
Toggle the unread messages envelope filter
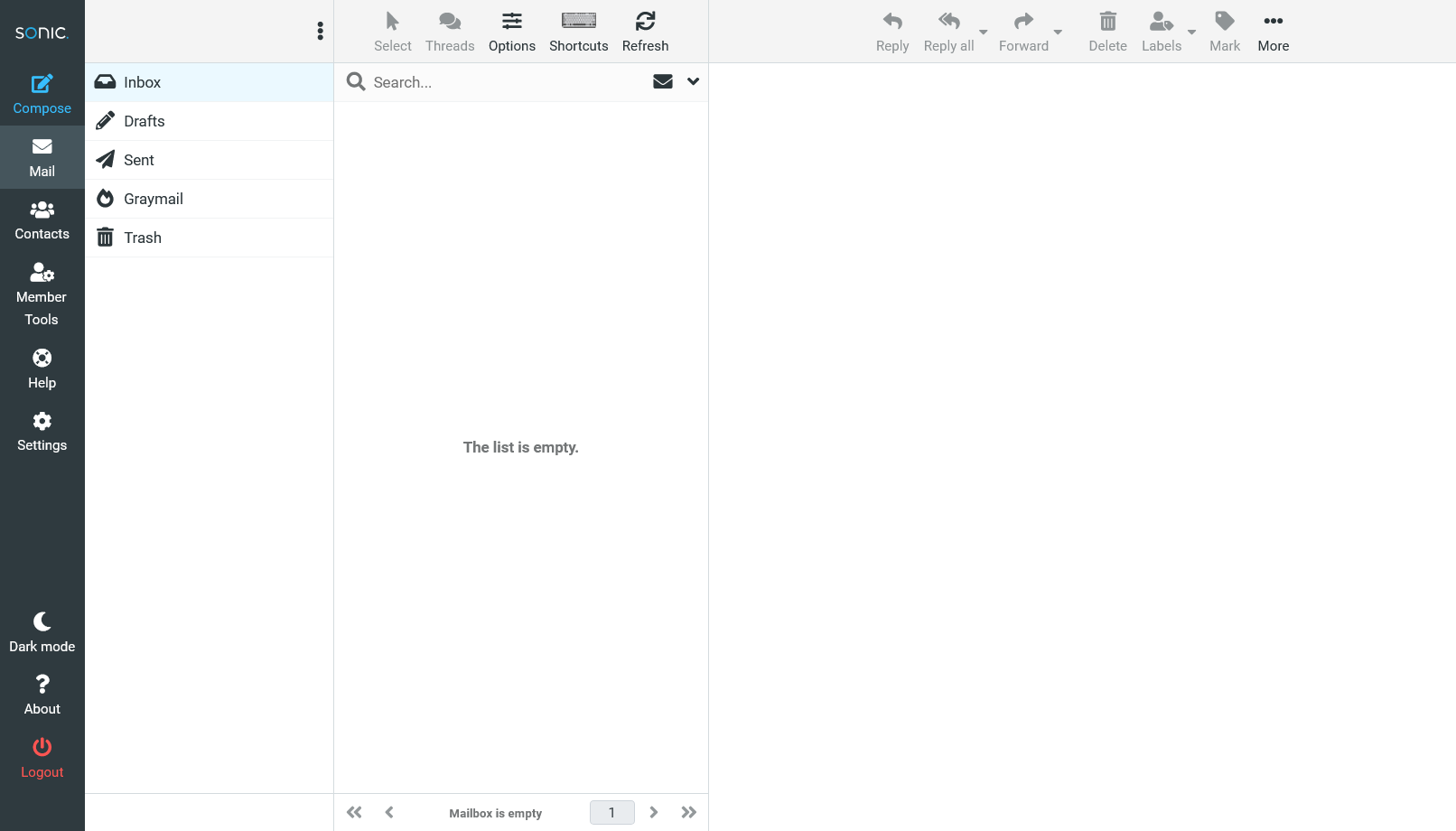[663, 81]
